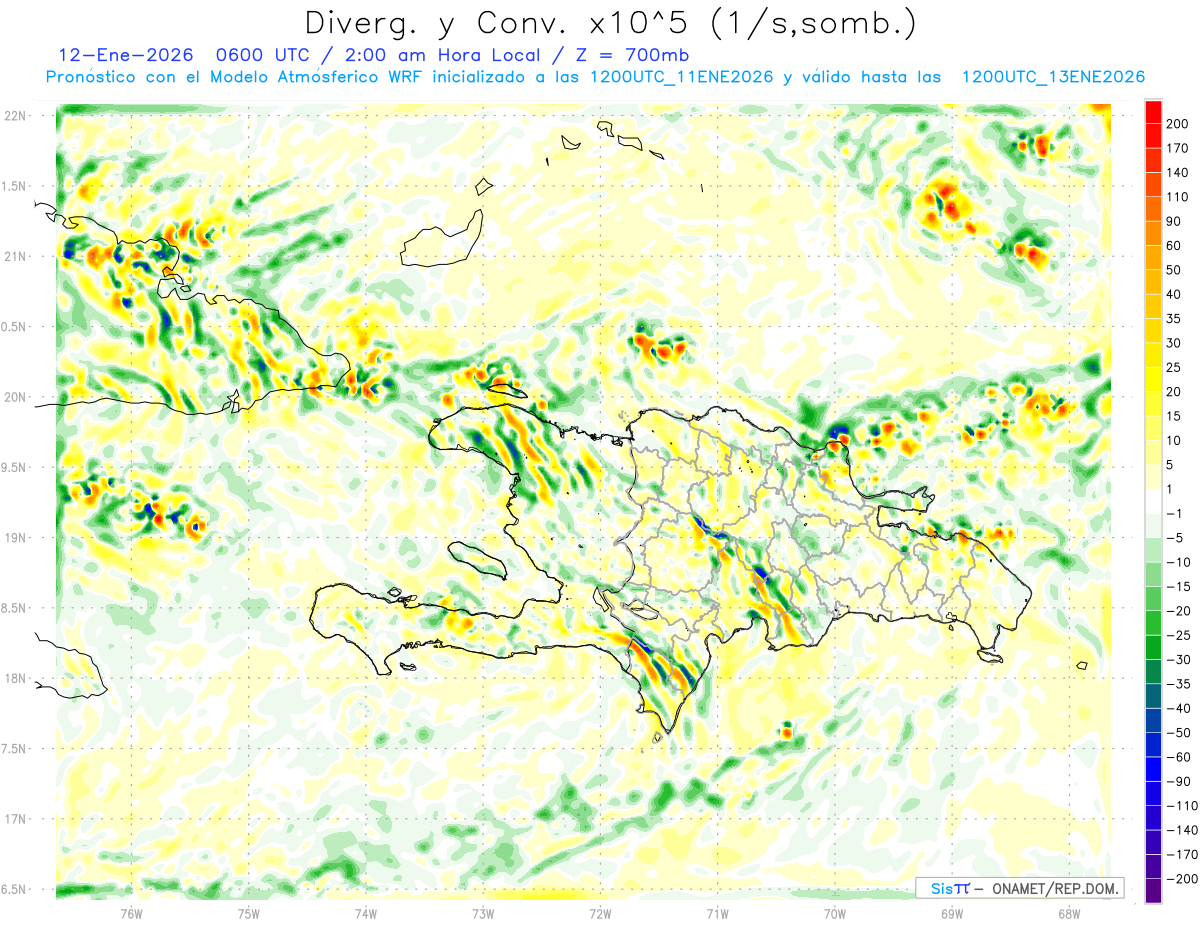Select the '75W' longitude label
The height and width of the screenshot is (927, 1200).
pyautogui.click(x=248, y=913)
